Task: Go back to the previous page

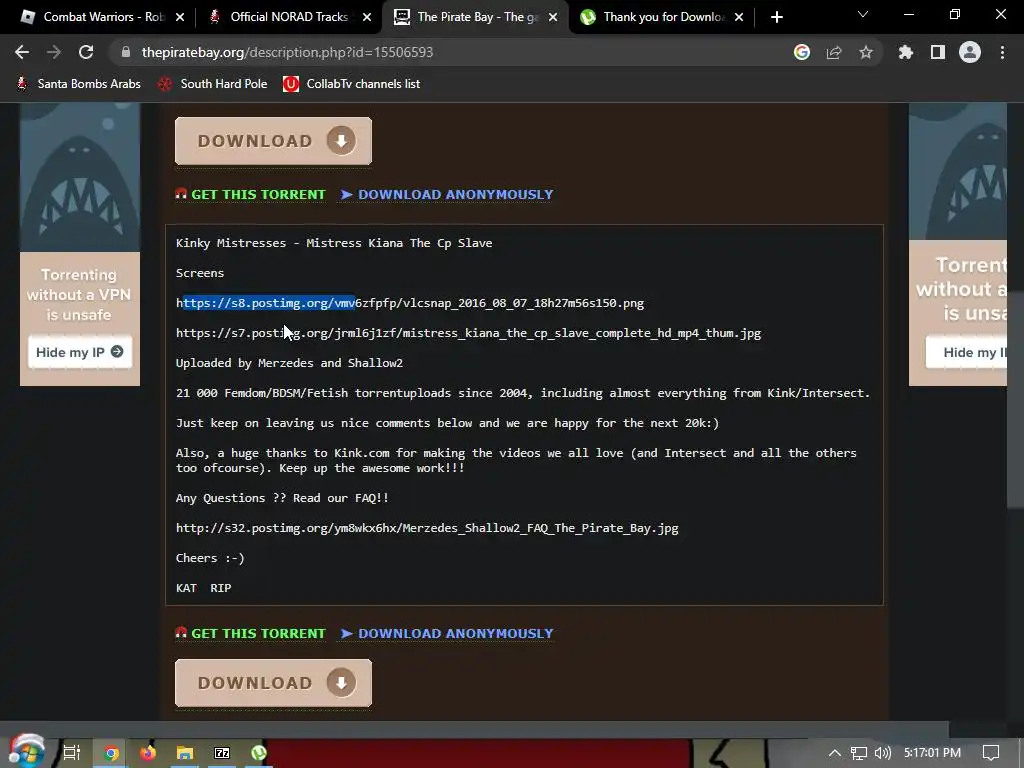Action: 22,52
